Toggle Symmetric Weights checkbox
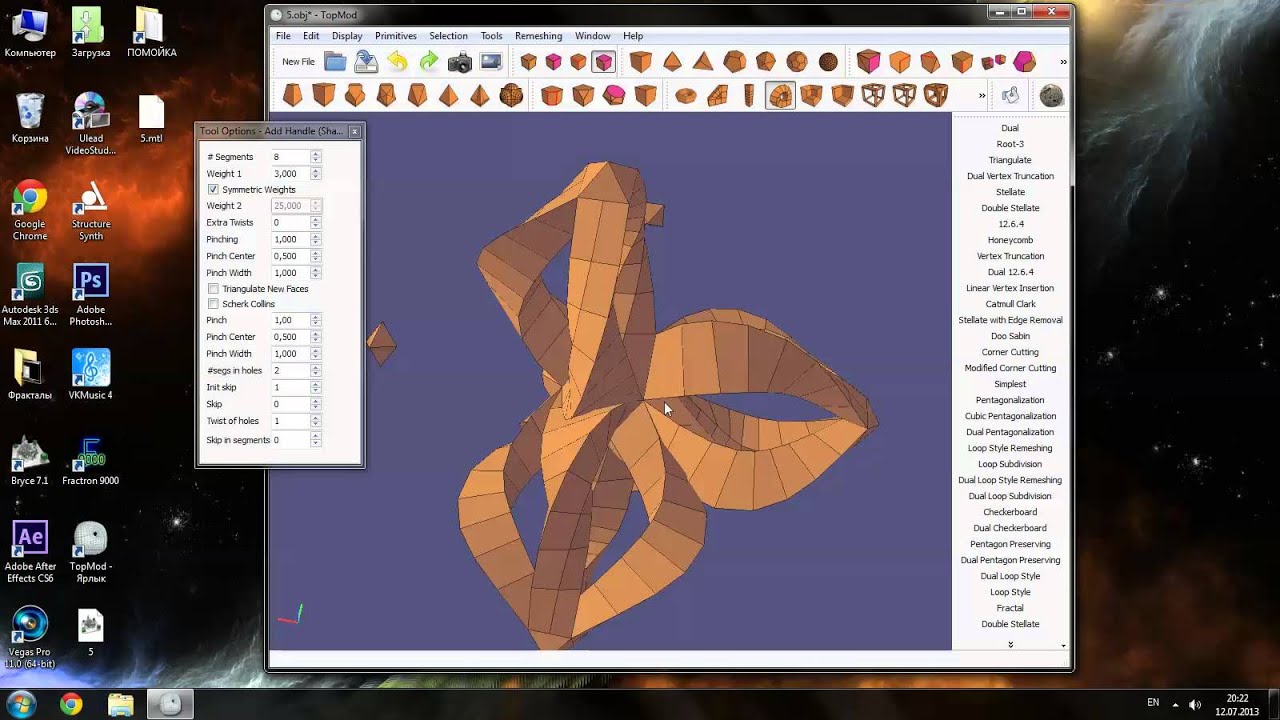The height and width of the screenshot is (720, 1280). tap(213, 190)
